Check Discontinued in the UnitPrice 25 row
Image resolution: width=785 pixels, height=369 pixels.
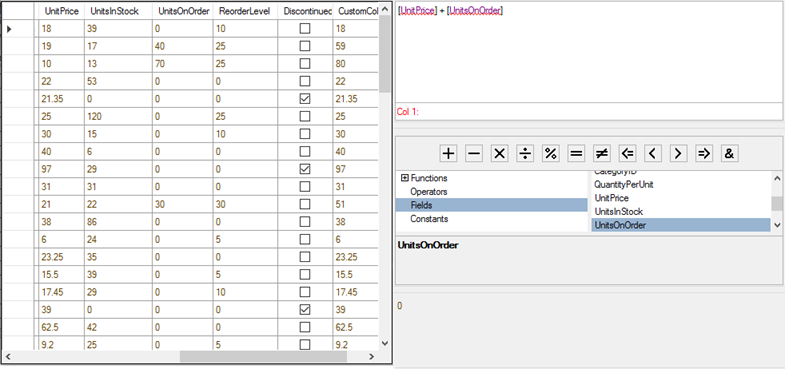click(x=304, y=117)
